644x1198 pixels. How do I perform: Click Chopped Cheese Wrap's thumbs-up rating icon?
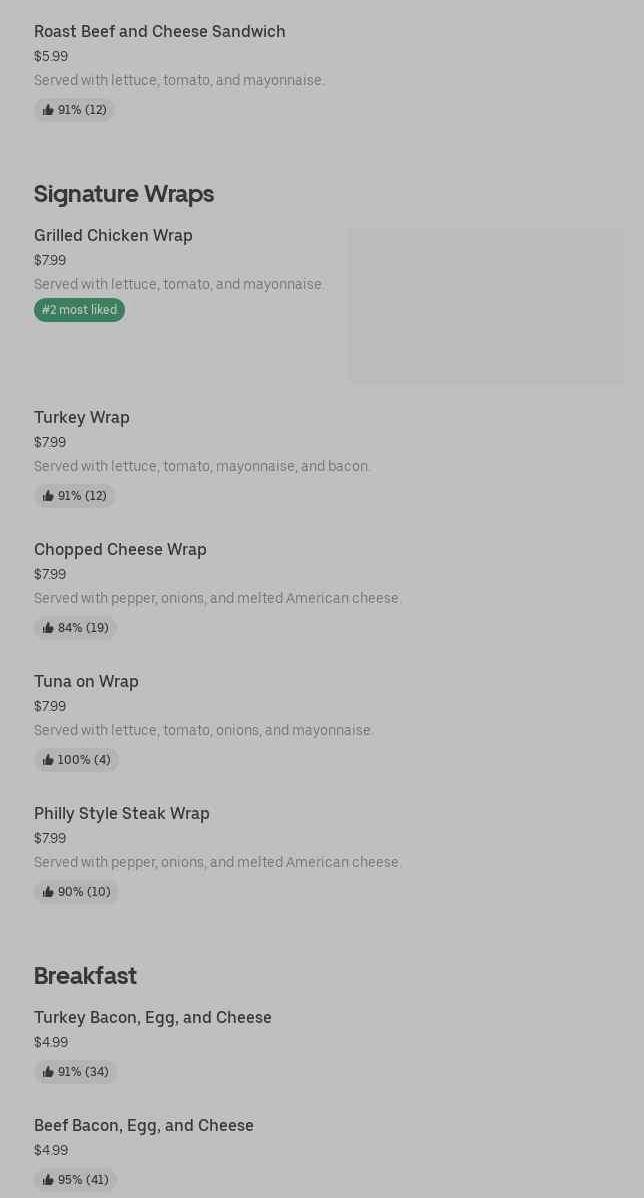tap(48, 628)
